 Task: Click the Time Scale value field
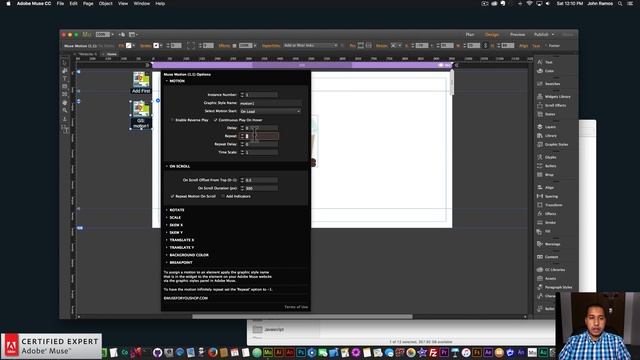click(x=261, y=152)
